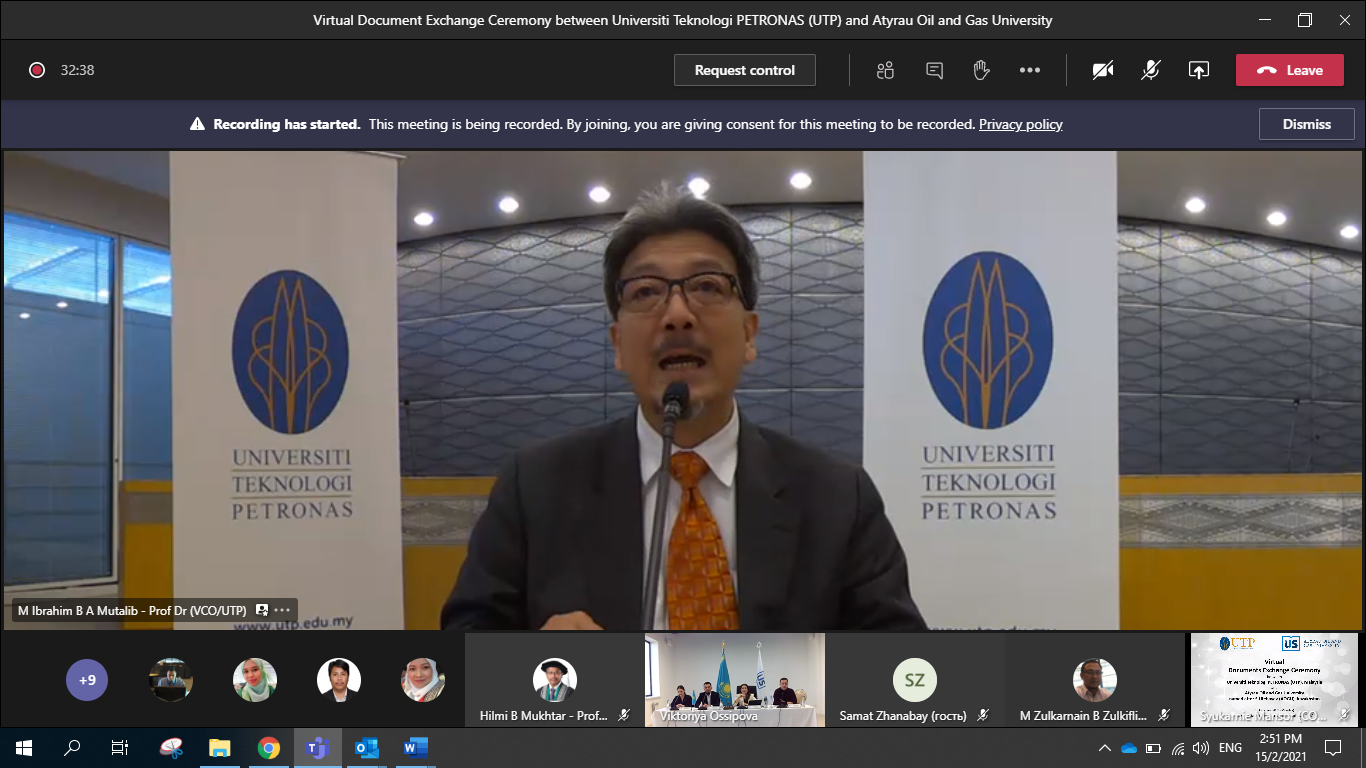Raise your hand in the meeting

coord(981,70)
